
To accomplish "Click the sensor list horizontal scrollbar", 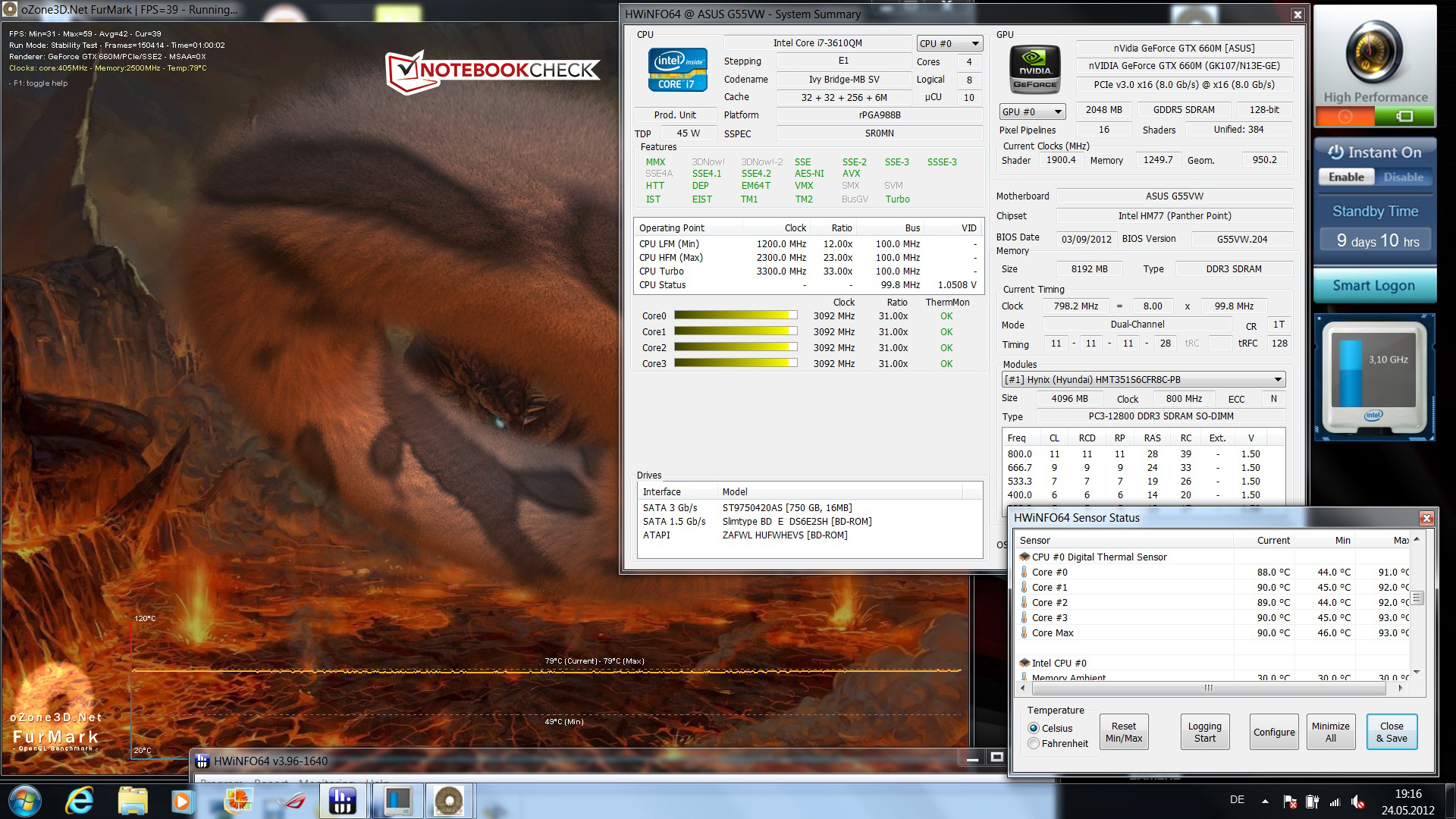I will (x=1207, y=689).
